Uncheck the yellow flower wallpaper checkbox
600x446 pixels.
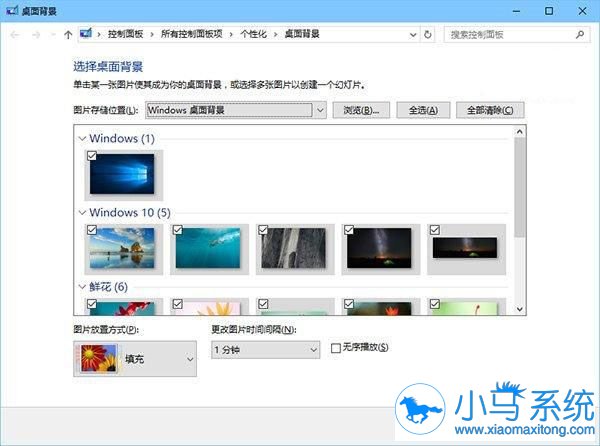(178, 304)
